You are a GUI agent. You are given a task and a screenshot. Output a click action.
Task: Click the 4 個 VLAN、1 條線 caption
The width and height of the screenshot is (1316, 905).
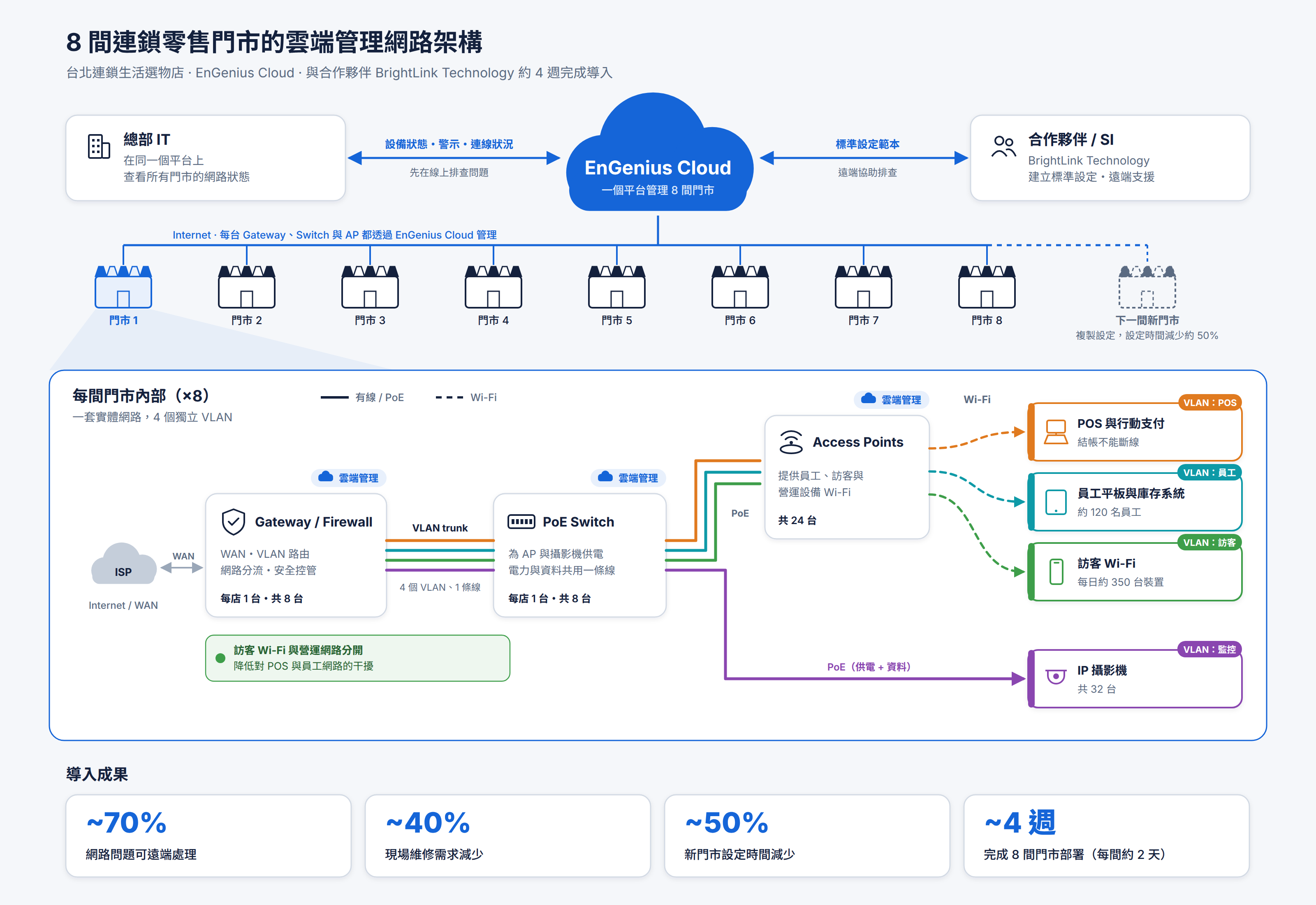click(x=440, y=587)
